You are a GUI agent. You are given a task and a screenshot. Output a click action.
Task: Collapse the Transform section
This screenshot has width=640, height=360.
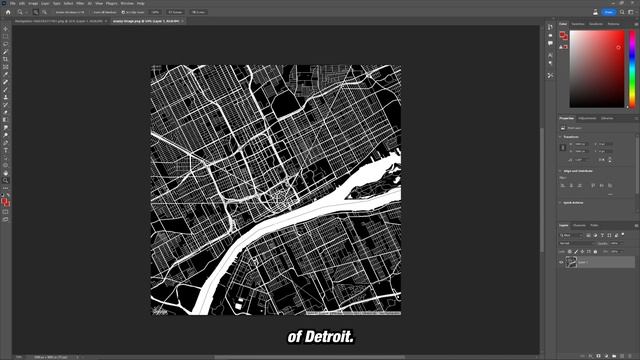tap(560, 137)
